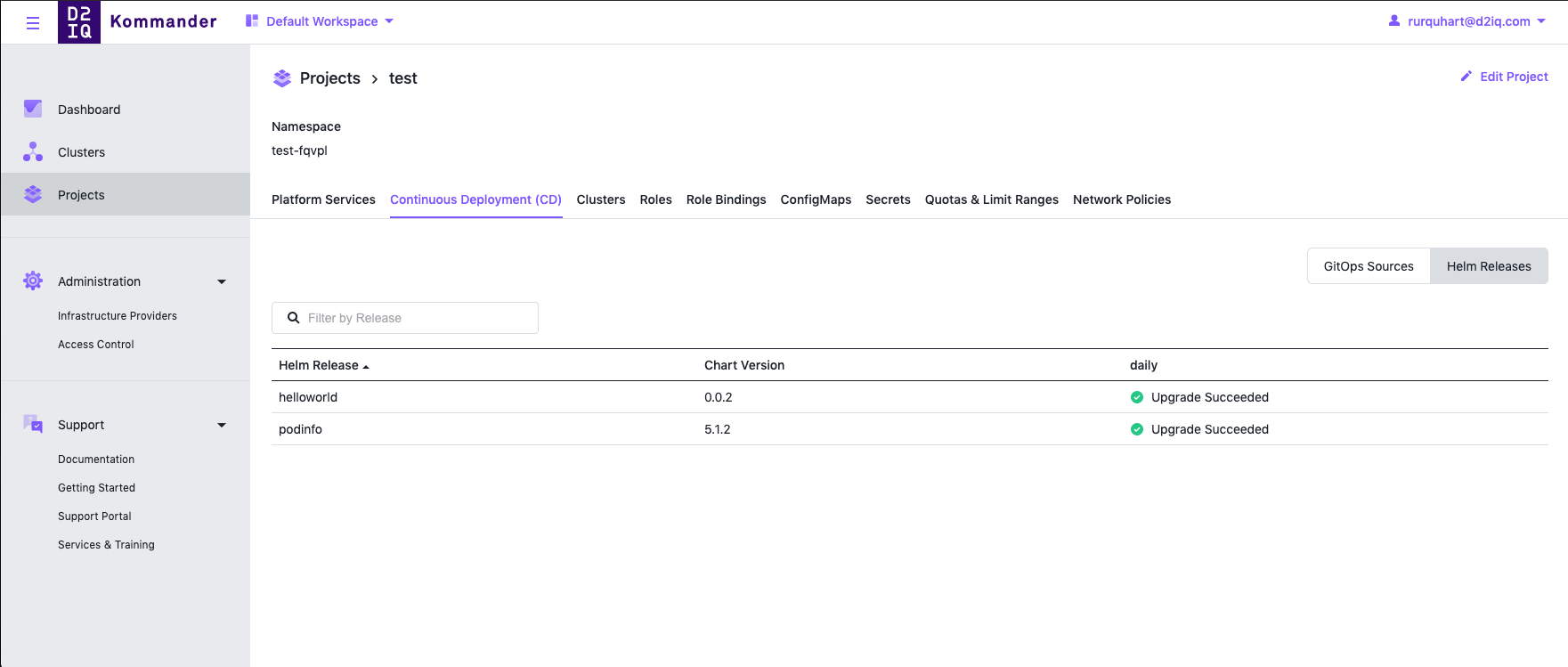1568x667 pixels.
Task: Go to Quotas & Limit Ranges tab
Action: [992, 199]
